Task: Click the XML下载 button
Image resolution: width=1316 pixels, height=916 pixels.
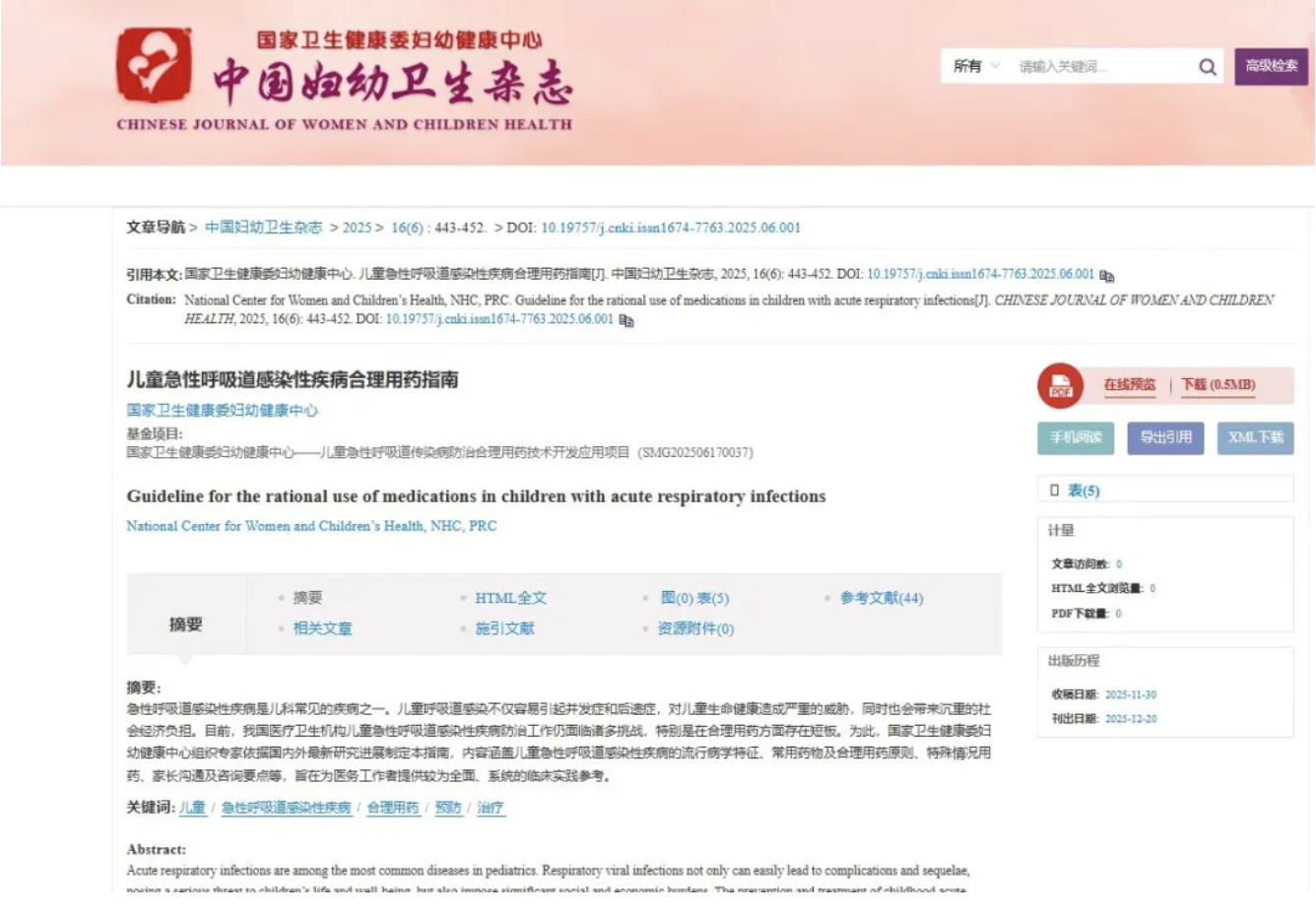Action: [x=1255, y=437]
